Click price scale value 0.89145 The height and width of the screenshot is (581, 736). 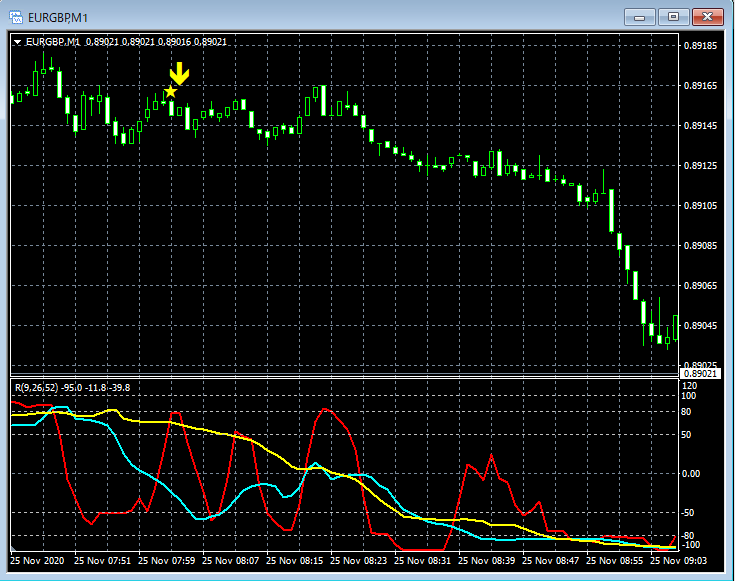point(700,125)
